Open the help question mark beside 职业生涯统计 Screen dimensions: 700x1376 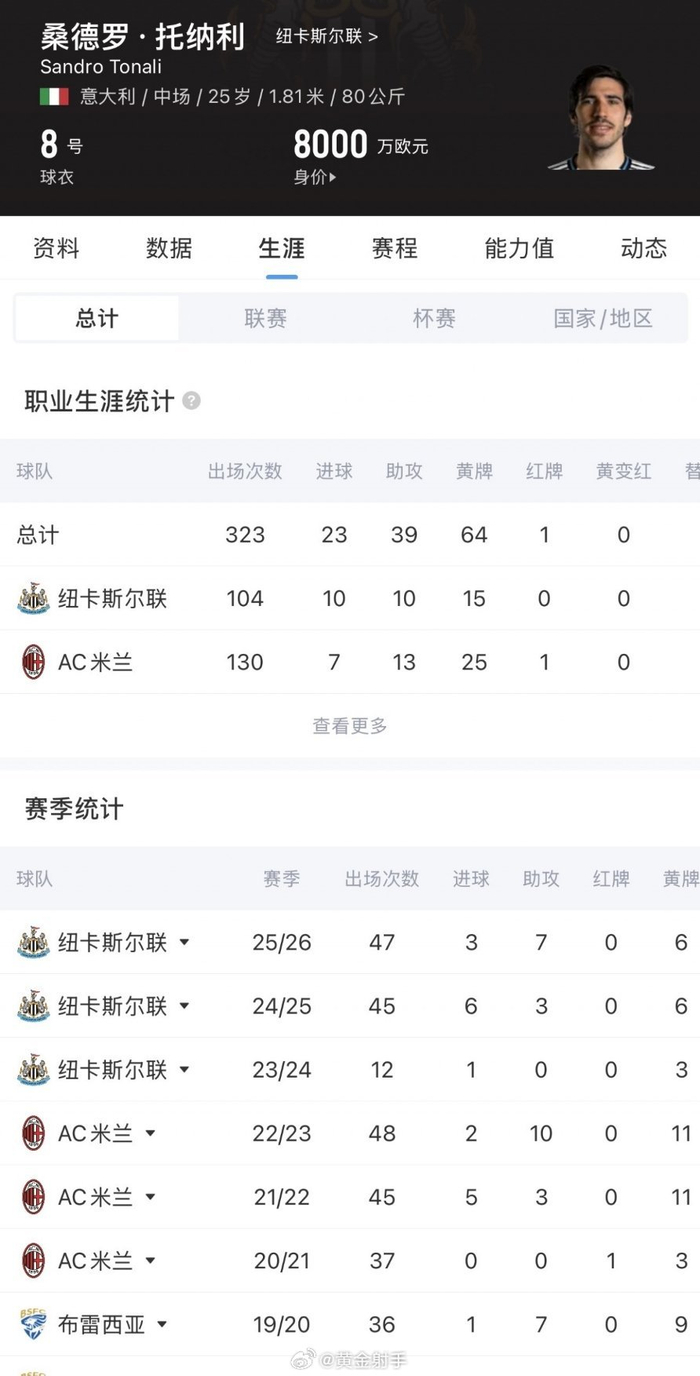pyautogui.click(x=190, y=400)
